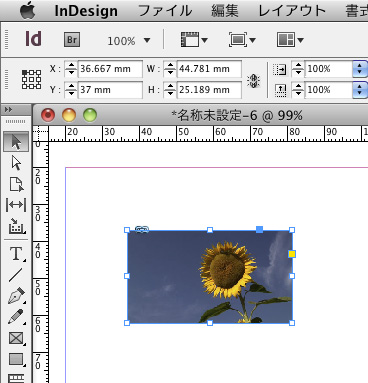Click the yellow live corners square handle

pos(292,254)
